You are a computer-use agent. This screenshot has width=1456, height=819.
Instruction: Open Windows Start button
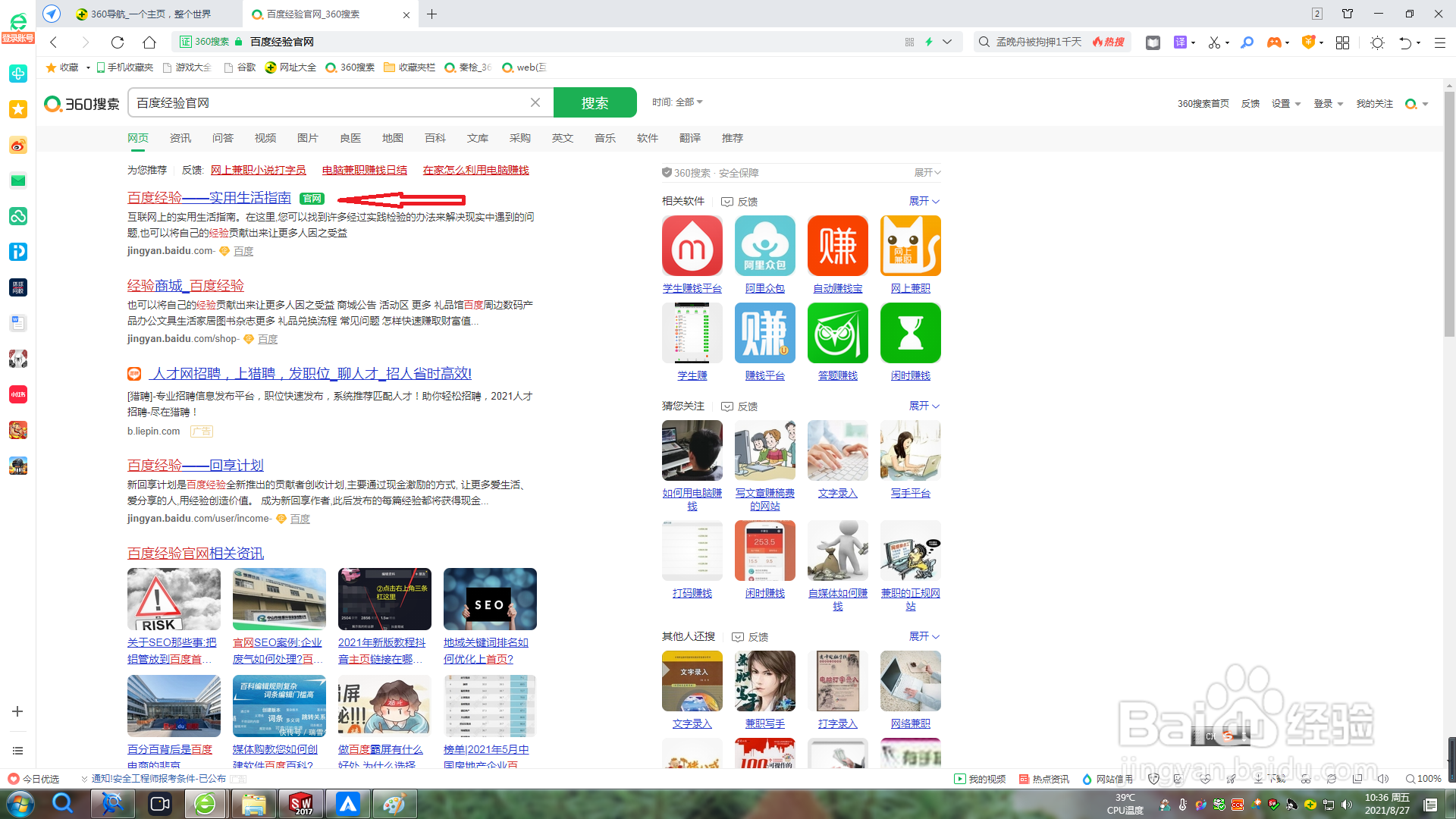coord(20,804)
